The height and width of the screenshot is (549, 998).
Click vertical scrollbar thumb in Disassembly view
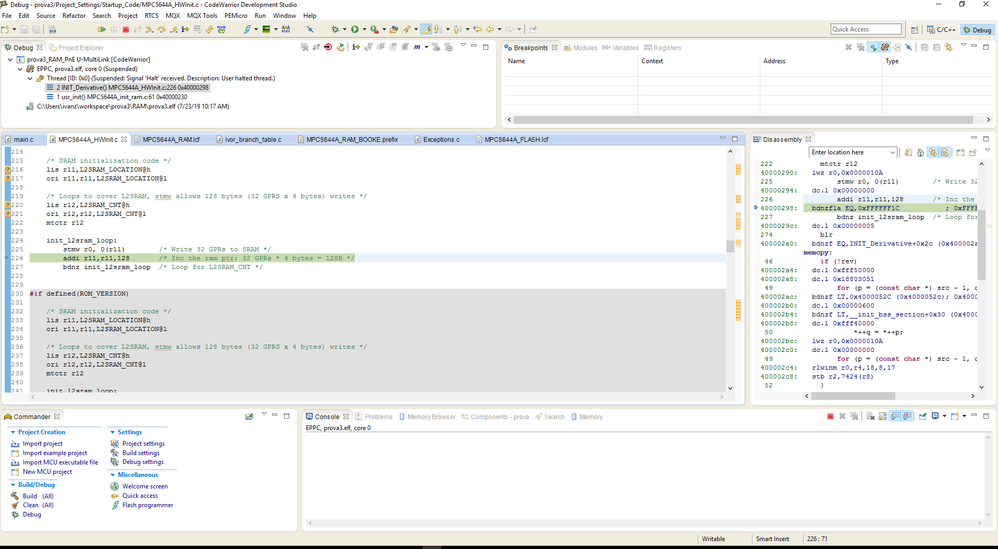tap(981, 245)
